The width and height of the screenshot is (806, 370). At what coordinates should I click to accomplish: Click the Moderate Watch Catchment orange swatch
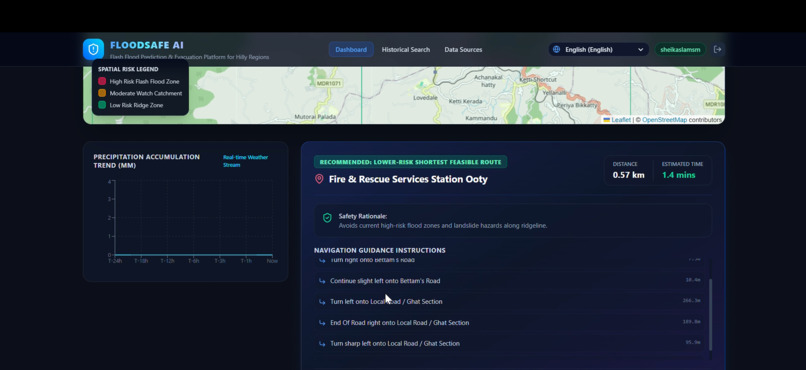[102, 93]
